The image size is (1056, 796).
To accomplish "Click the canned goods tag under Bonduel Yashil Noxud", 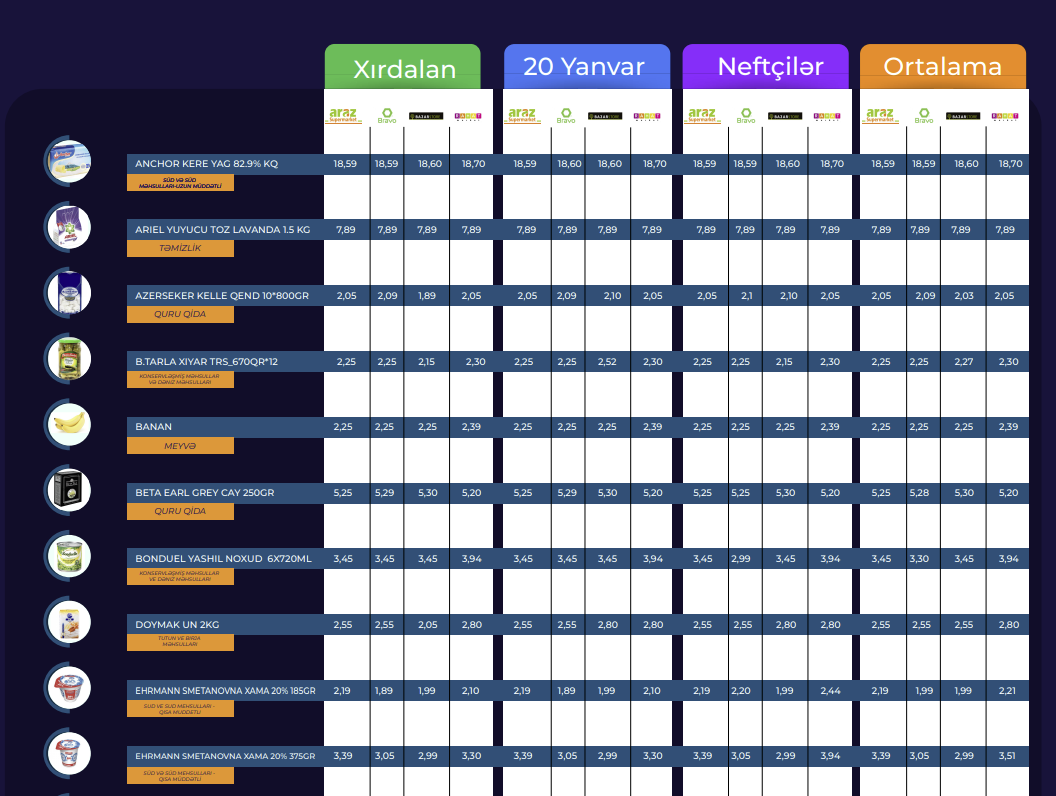I will point(180,577).
